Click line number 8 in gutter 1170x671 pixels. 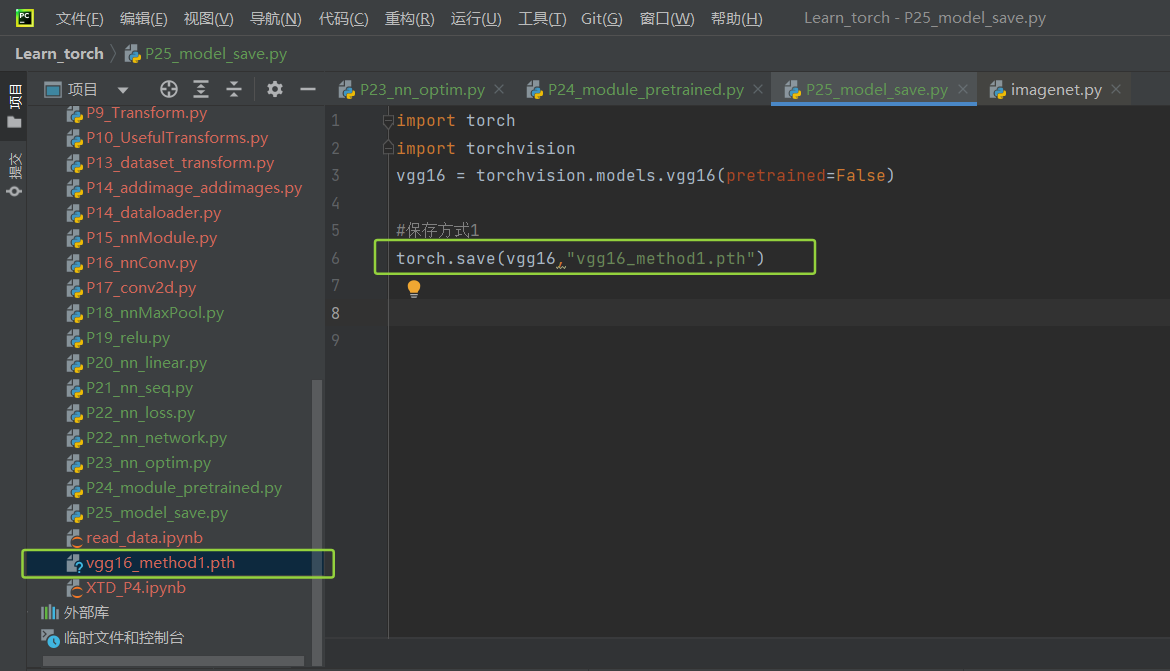pos(335,313)
